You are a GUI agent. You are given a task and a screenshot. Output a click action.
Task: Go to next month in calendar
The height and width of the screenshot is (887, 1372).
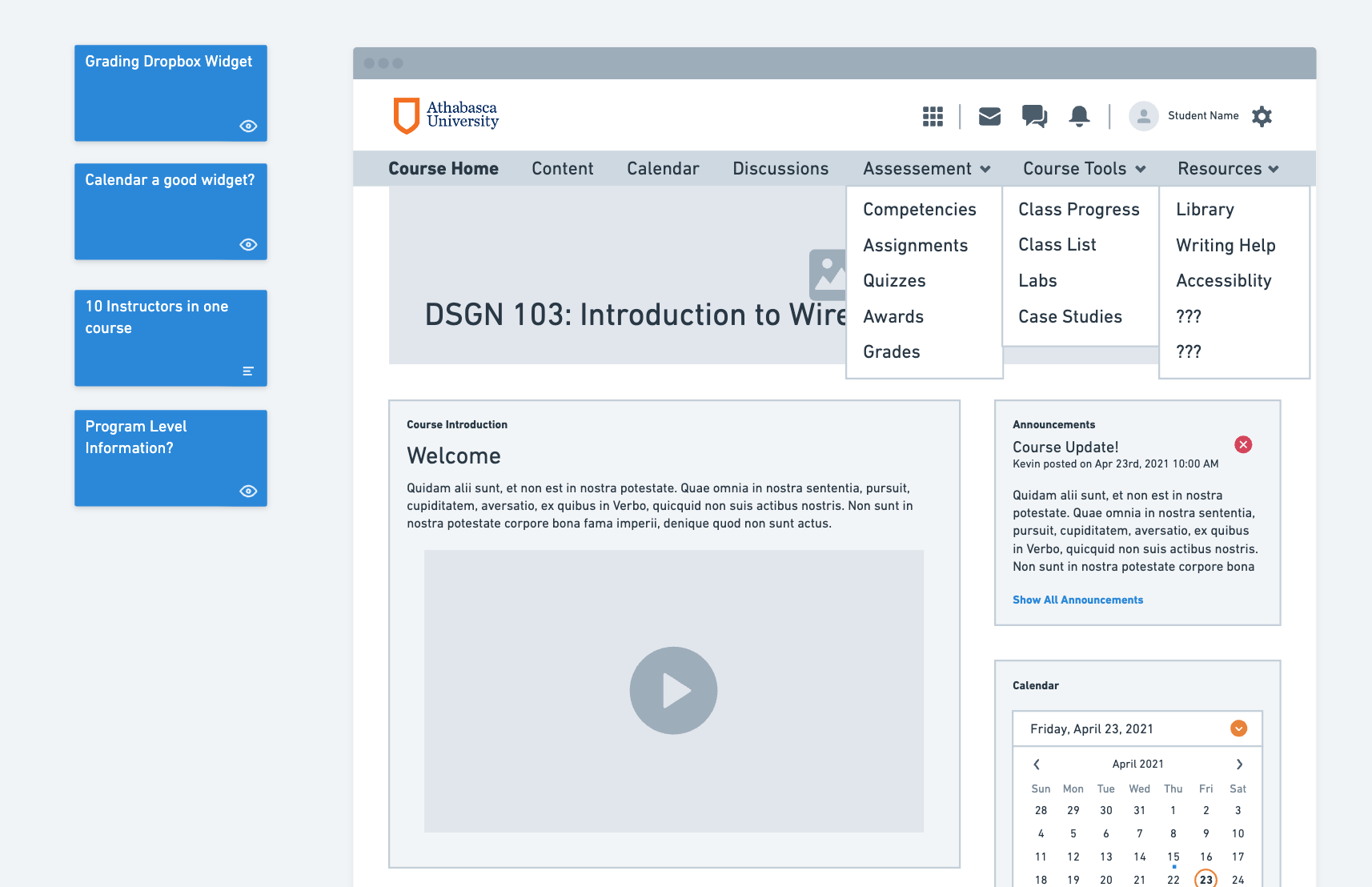point(1239,765)
